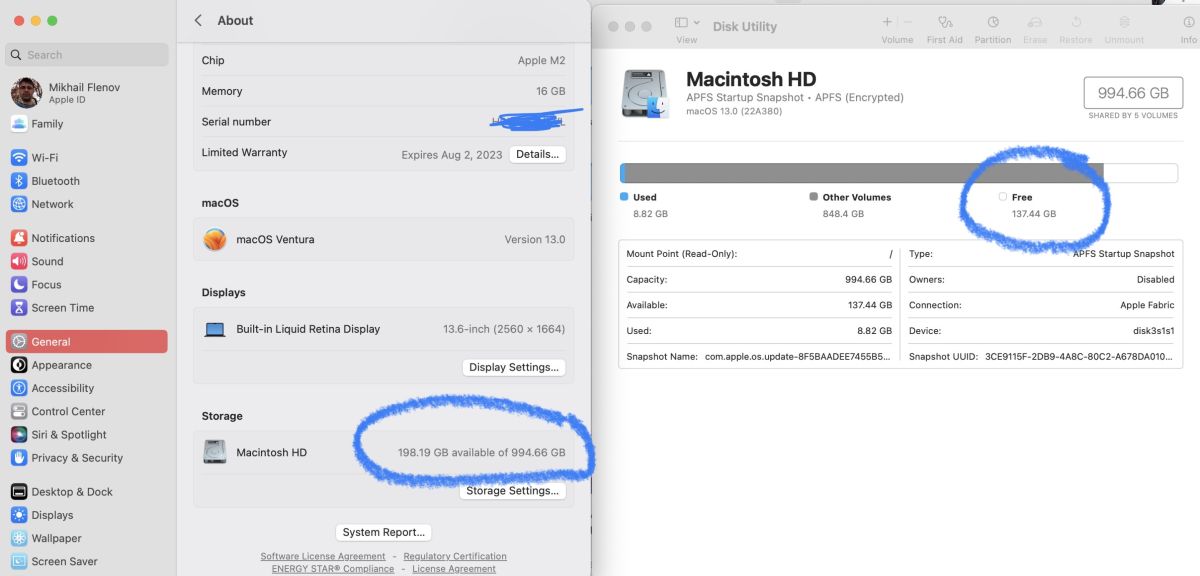Viewport: 1200px width, 576px height.
Task: Click Unmount in the Disk Utility toolbar
Action: point(1124,29)
